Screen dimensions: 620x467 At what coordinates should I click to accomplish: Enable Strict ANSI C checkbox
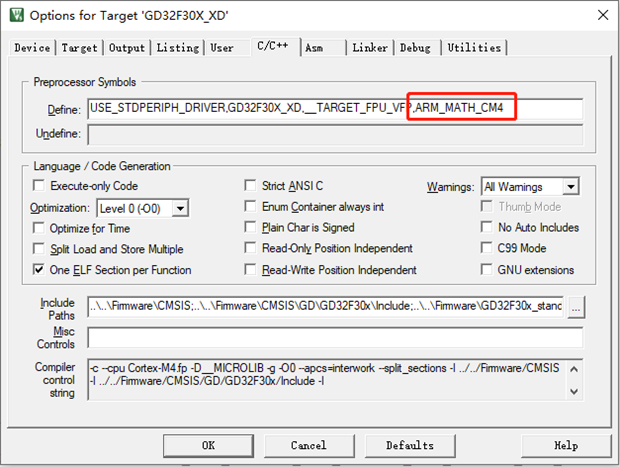(250, 185)
